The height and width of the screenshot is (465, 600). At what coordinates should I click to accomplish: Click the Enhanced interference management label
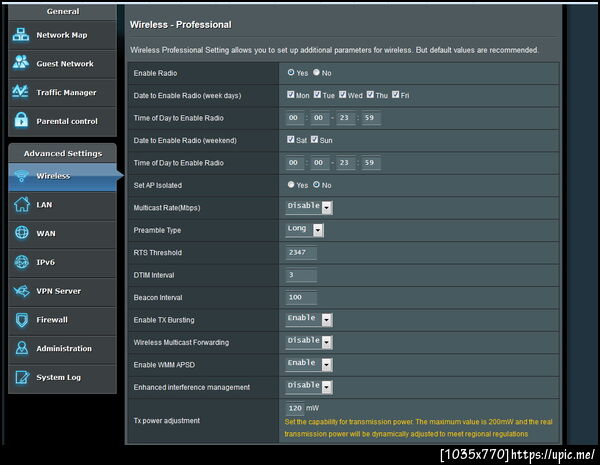click(x=192, y=387)
